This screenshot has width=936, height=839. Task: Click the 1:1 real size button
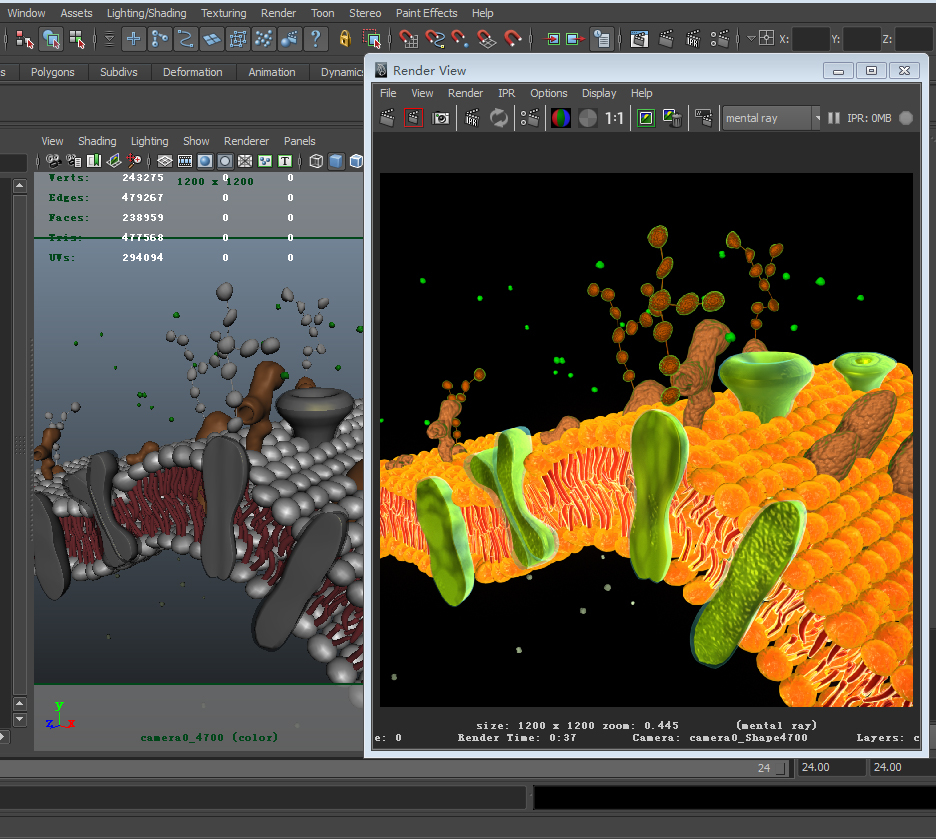click(x=614, y=118)
